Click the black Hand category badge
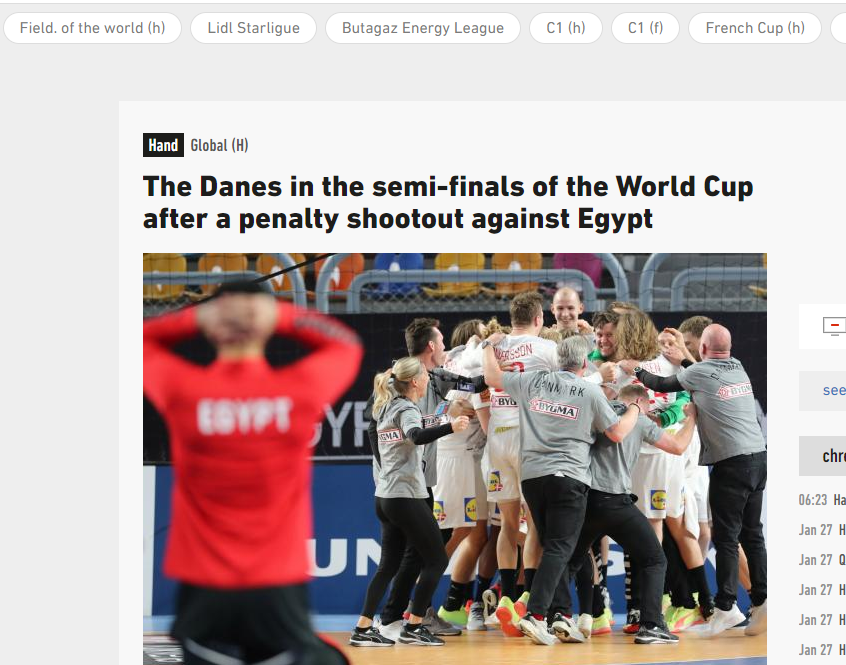 163,145
